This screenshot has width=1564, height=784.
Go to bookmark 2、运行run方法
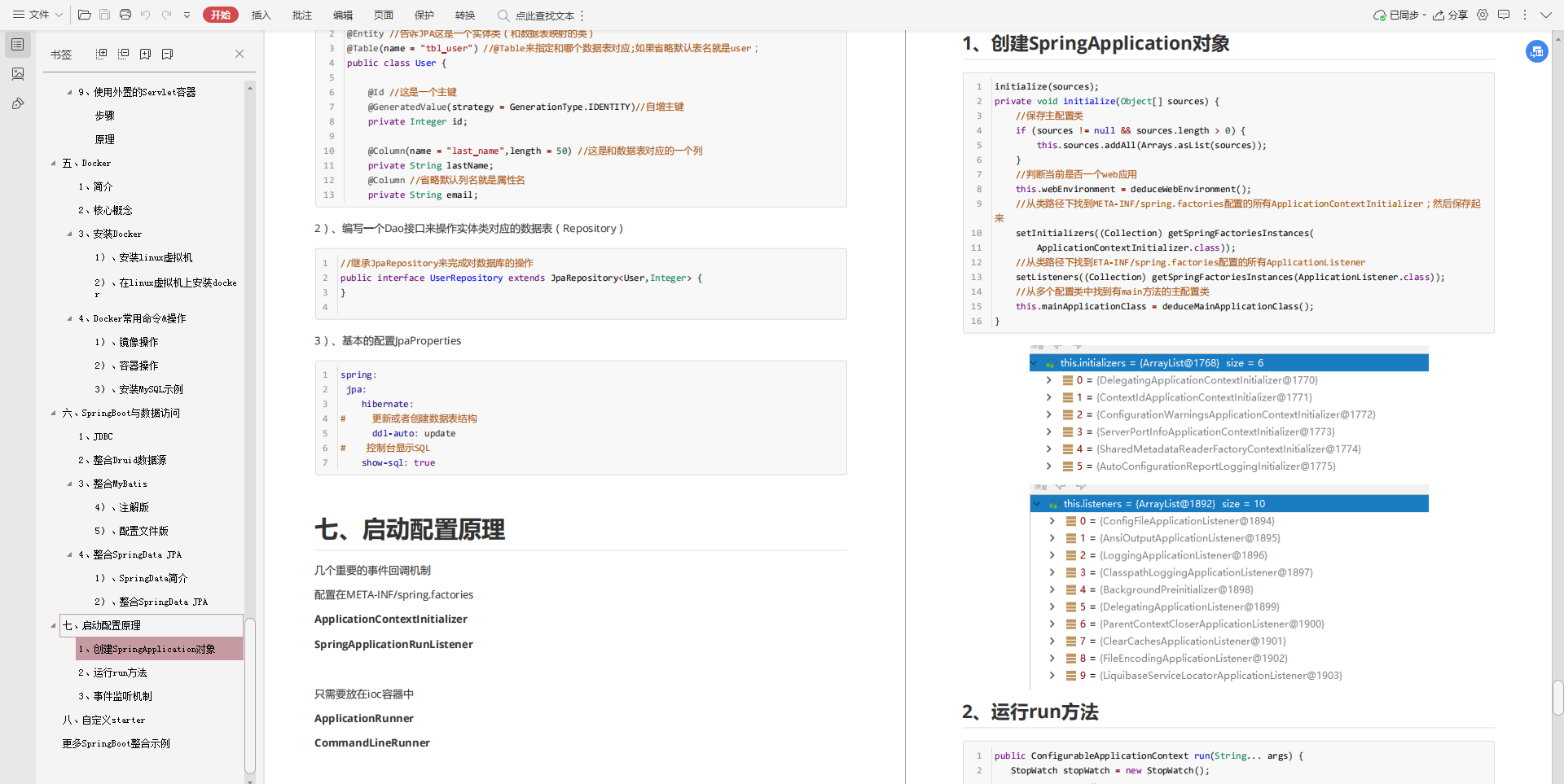point(112,672)
